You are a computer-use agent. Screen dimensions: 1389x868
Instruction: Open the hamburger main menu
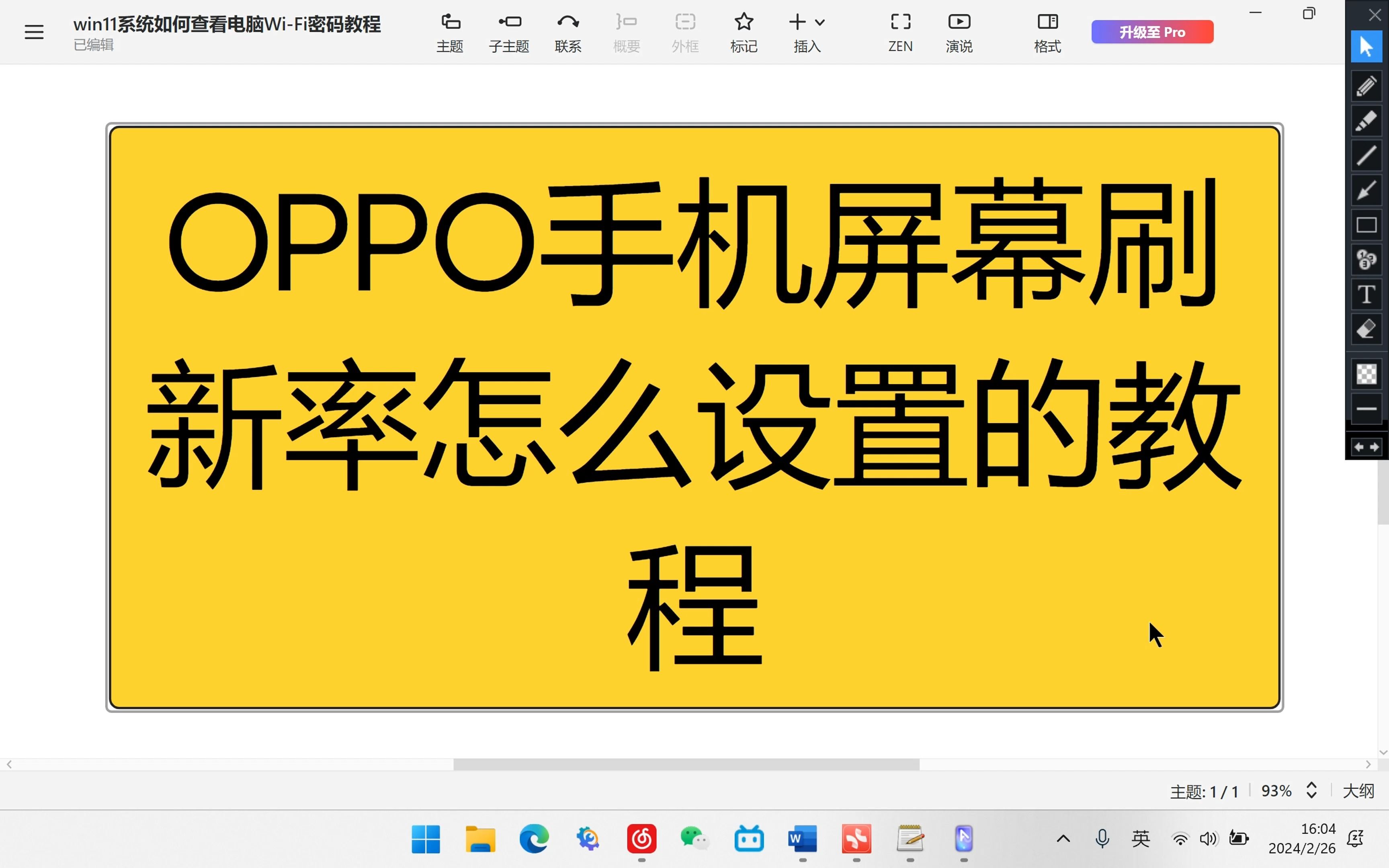(x=34, y=32)
